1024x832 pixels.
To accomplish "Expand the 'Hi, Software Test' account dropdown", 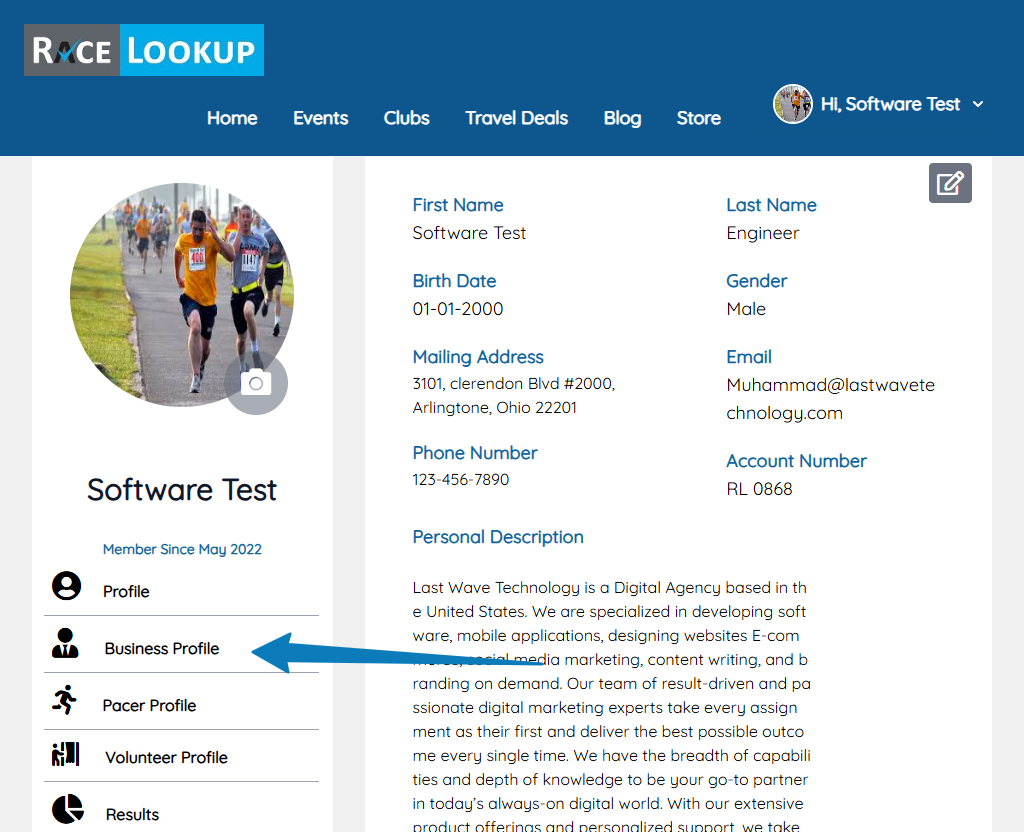I will (x=976, y=104).
